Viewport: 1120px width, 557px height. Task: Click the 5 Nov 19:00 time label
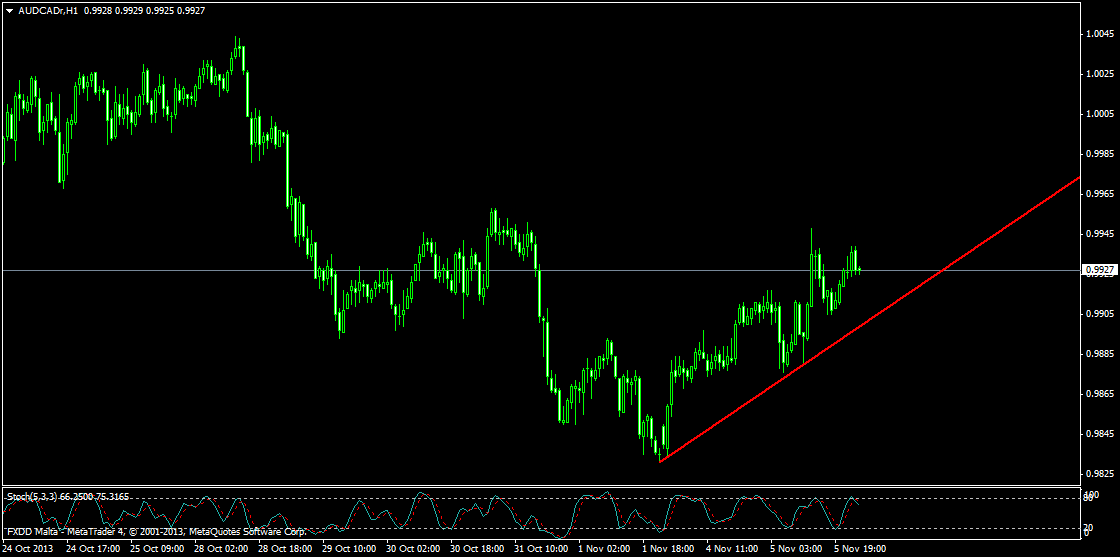click(x=861, y=548)
